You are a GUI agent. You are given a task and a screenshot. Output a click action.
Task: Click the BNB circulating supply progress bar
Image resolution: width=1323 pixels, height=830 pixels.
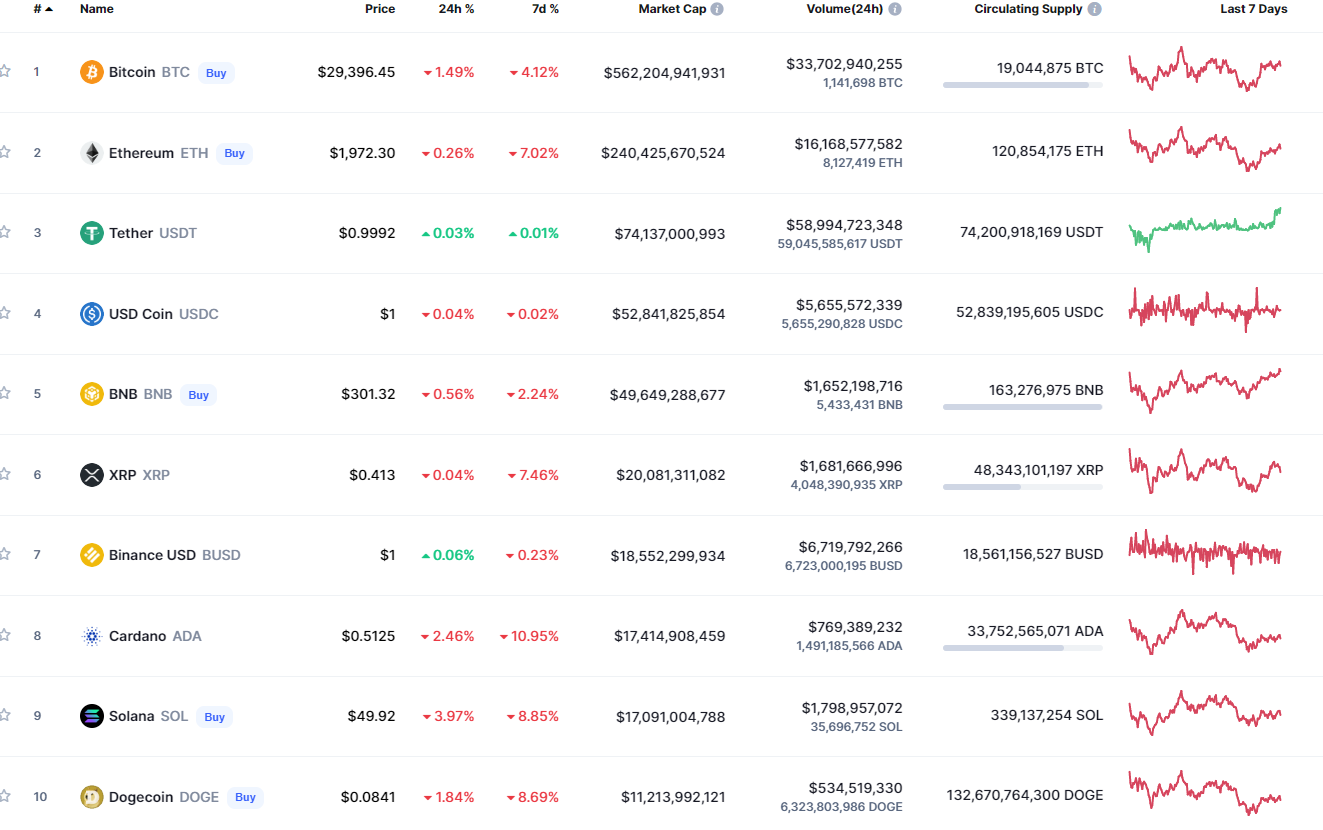point(1022,407)
